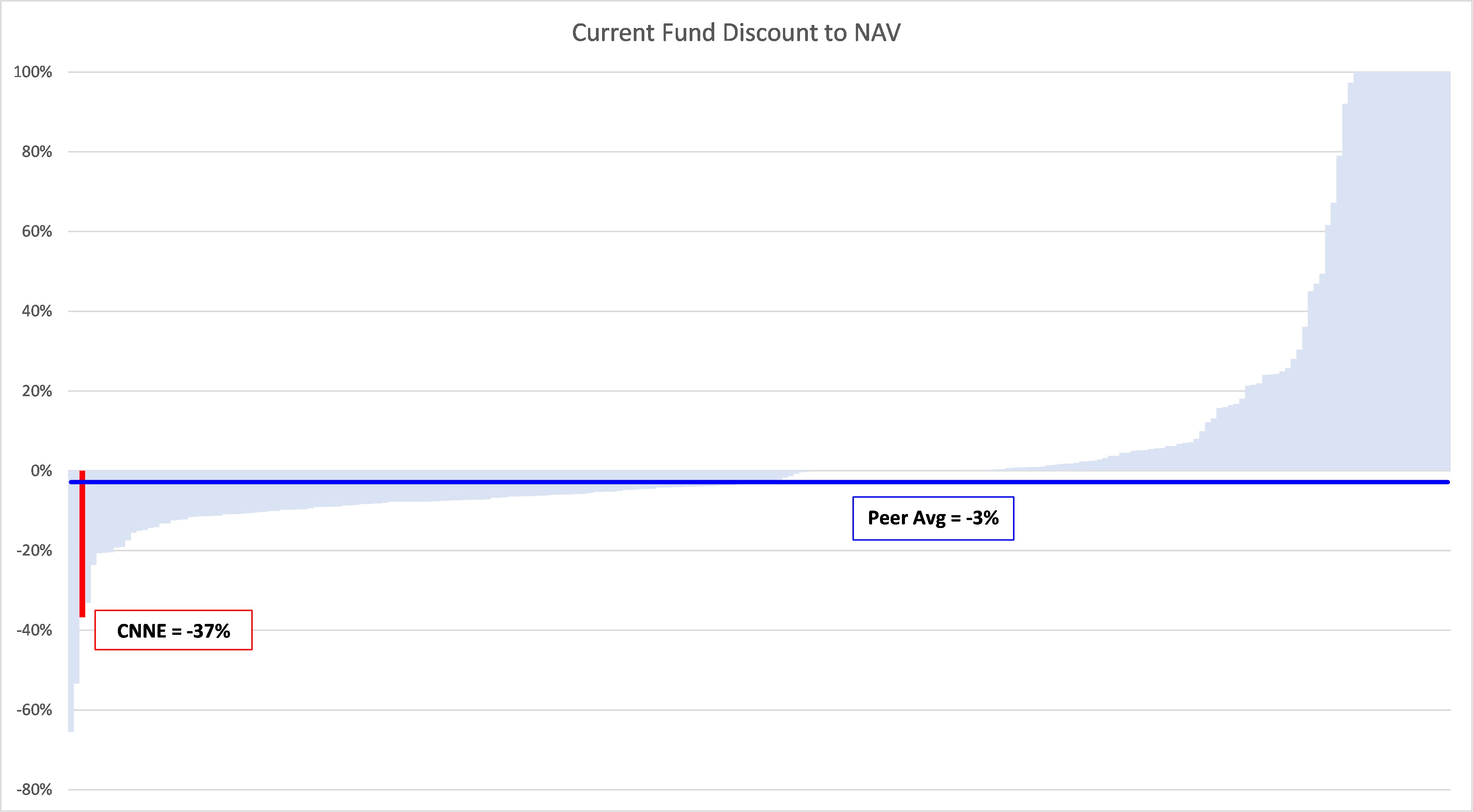This screenshot has height=812, width=1473.
Task: Click the 0% y-axis label
Action: pyautogui.click(x=41, y=471)
